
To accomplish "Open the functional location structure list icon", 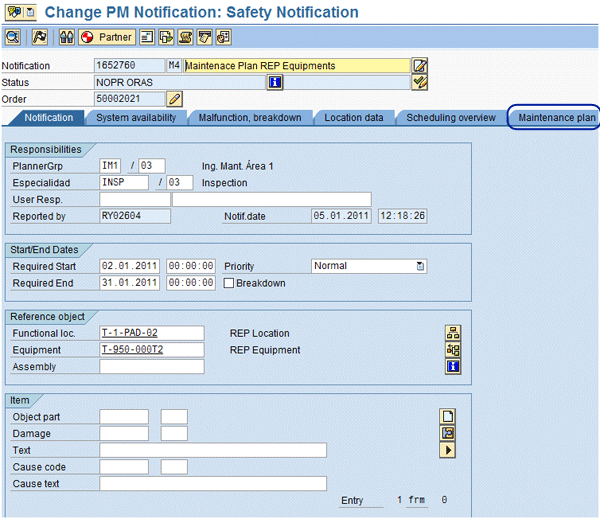I will point(453,333).
